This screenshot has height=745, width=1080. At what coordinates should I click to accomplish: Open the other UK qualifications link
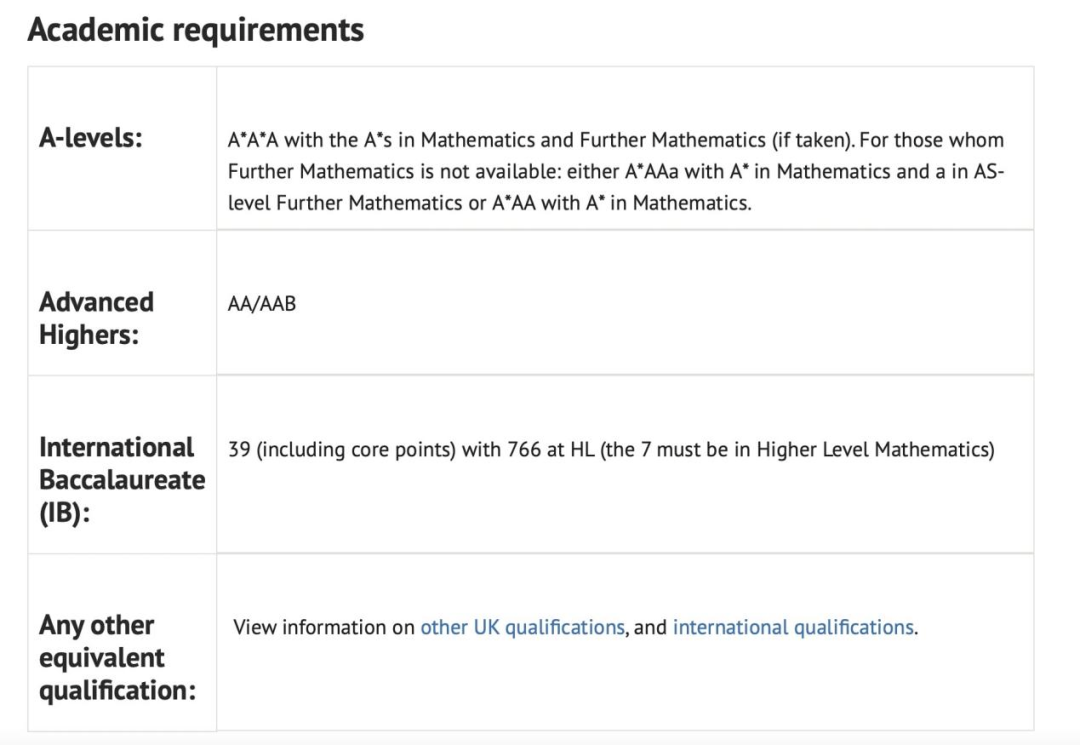pyautogui.click(x=522, y=627)
